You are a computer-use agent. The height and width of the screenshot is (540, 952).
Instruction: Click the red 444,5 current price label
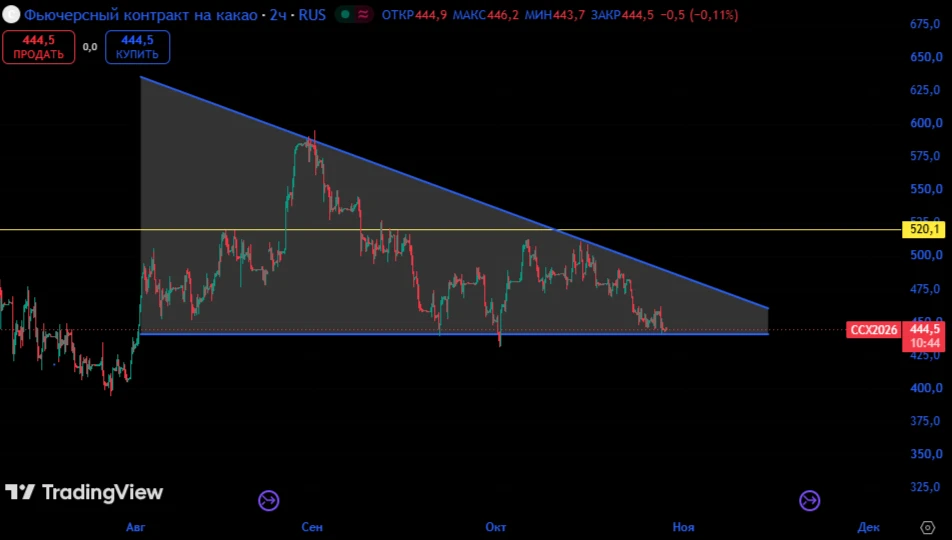[x=923, y=337]
